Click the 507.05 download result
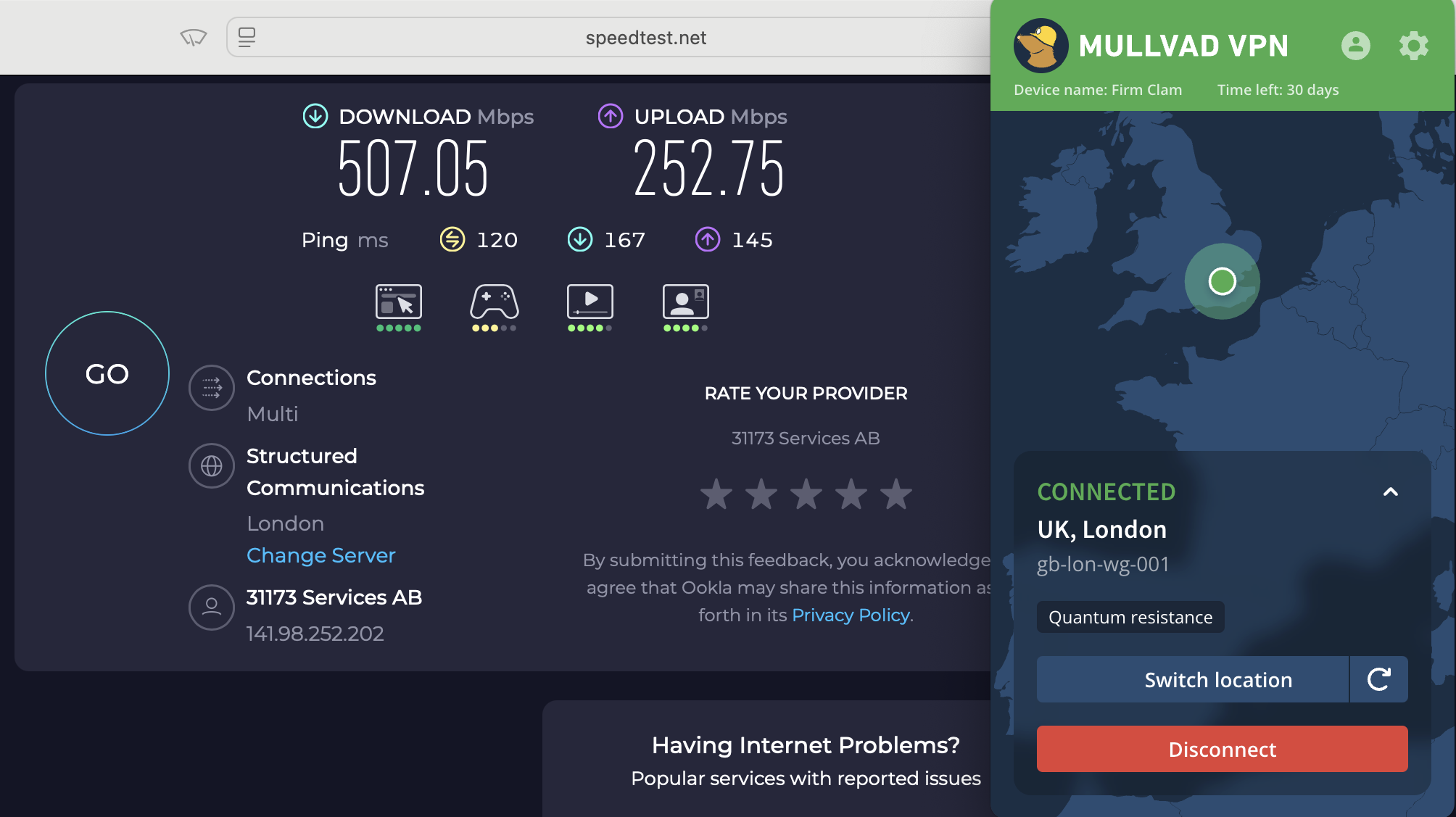 [413, 170]
